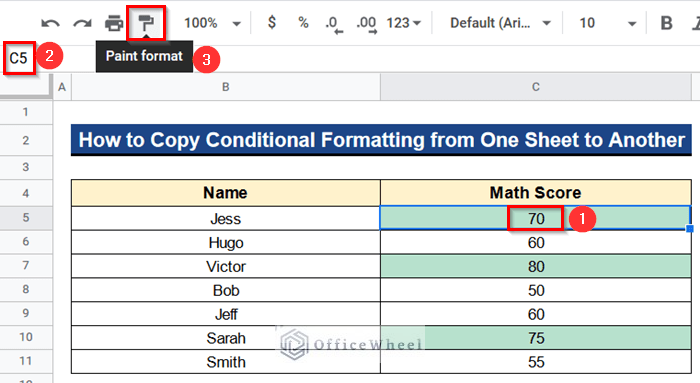Click the C5 Name box
700x383 pixels.
point(19,58)
